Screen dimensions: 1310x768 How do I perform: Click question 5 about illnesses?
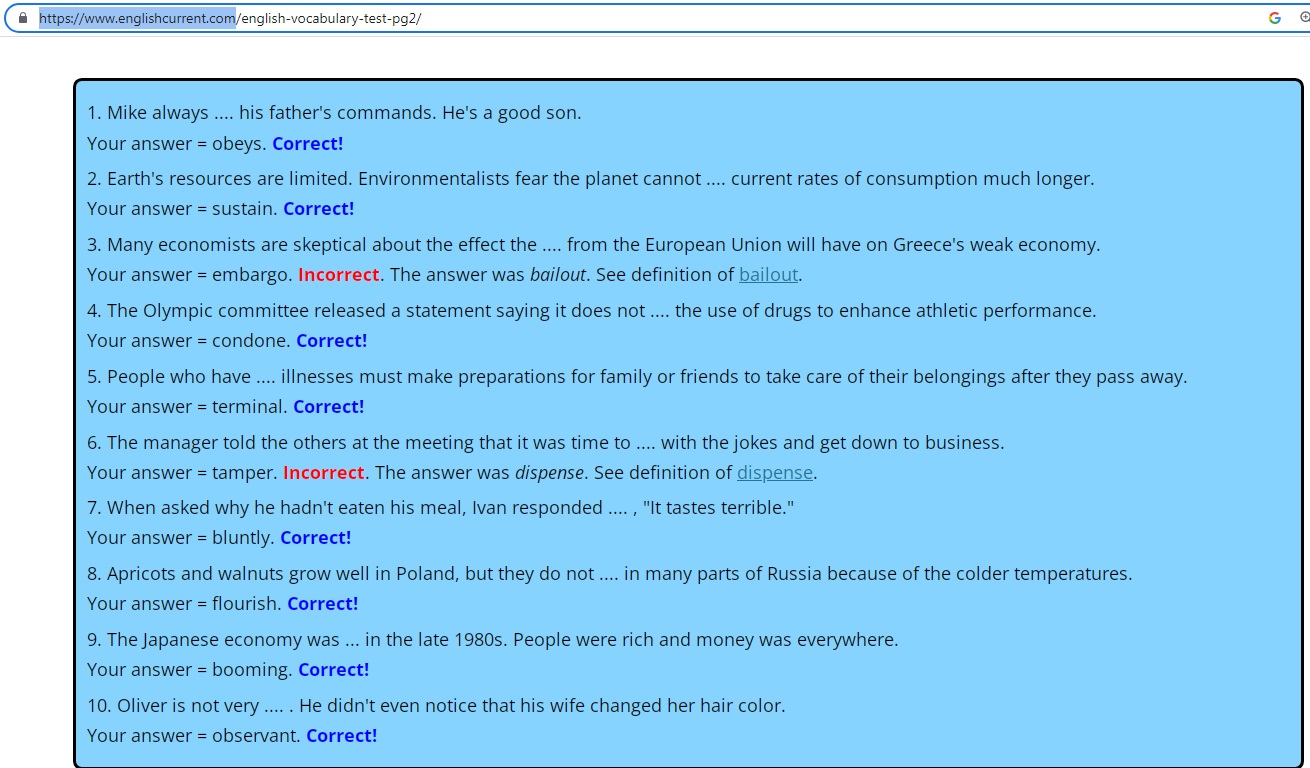637,377
